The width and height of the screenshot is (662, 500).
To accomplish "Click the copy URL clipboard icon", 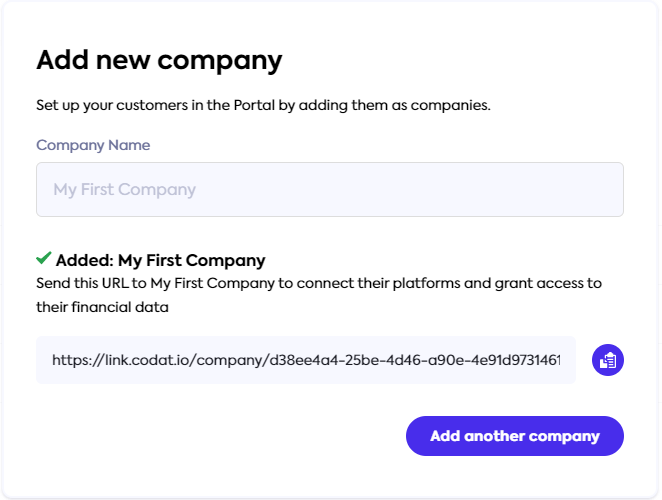I will (608, 360).
